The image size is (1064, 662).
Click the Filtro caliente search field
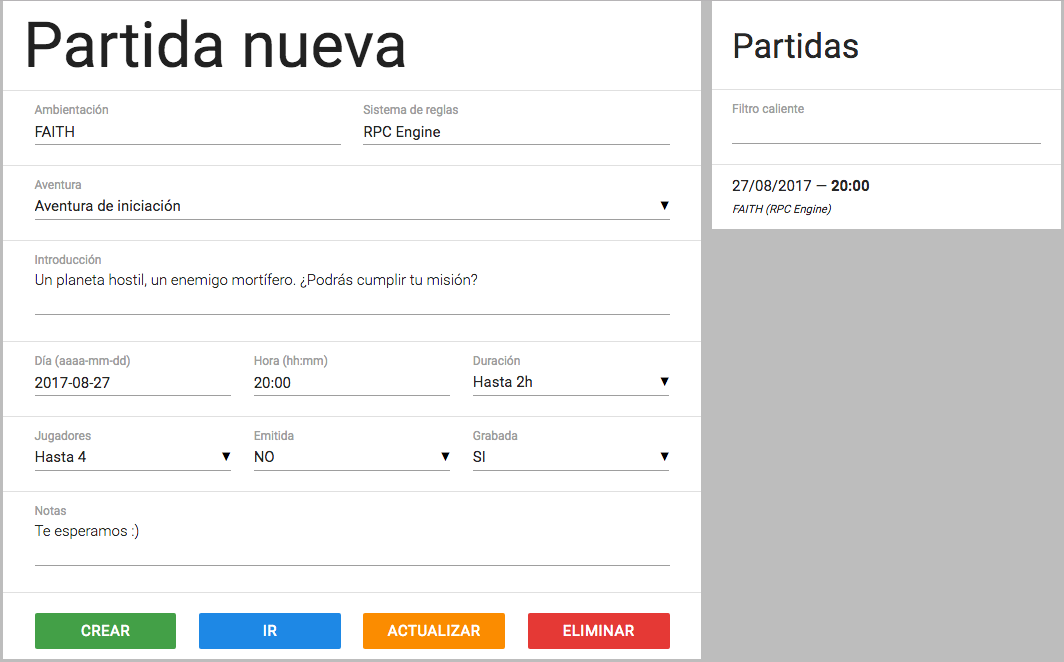coord(886,131)
